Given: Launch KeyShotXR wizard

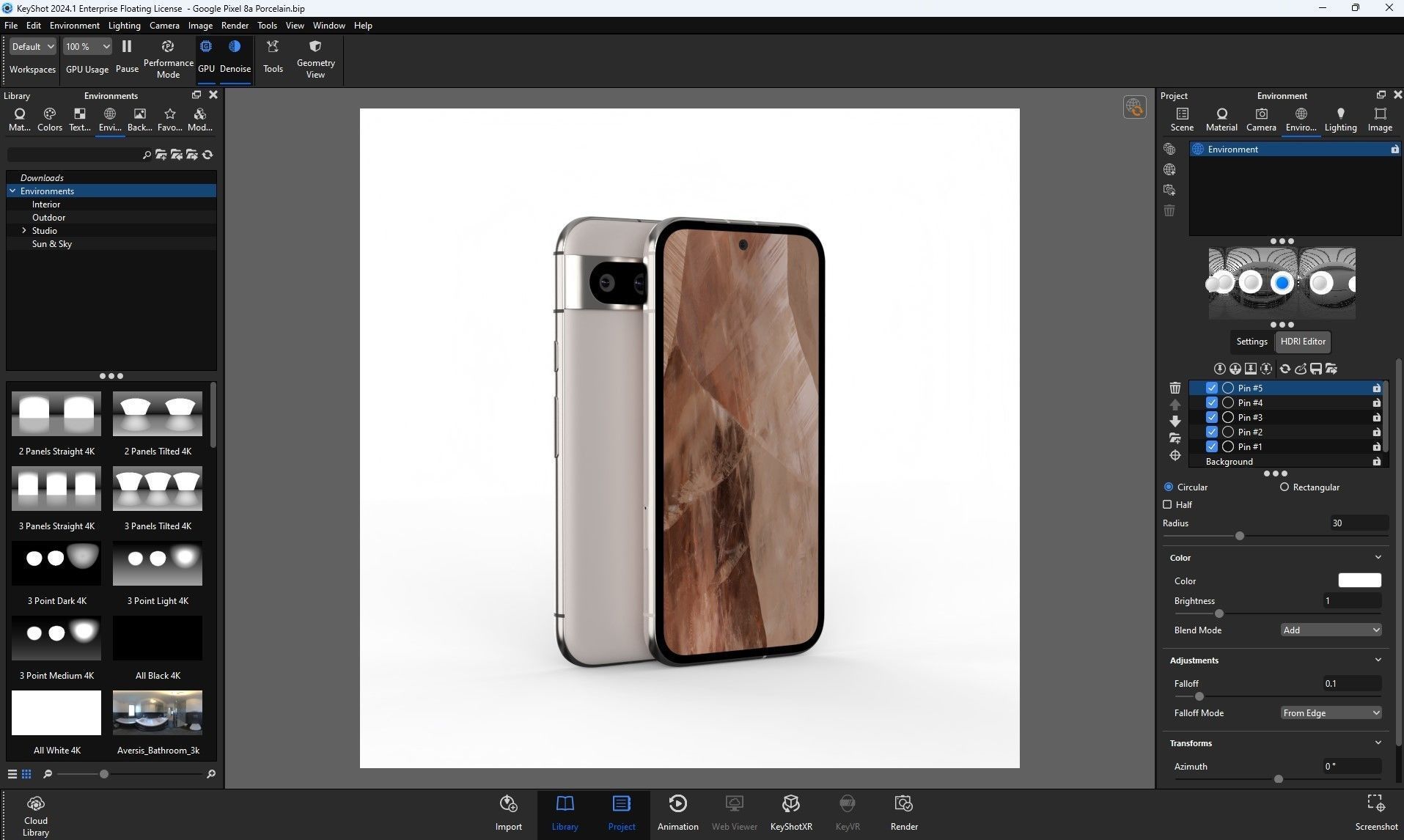Looking at the screenshot, I should [791, 813].
